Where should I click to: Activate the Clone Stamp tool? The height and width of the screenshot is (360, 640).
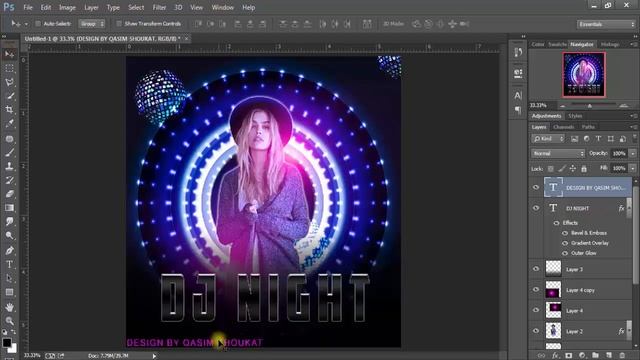coord(9,166)
